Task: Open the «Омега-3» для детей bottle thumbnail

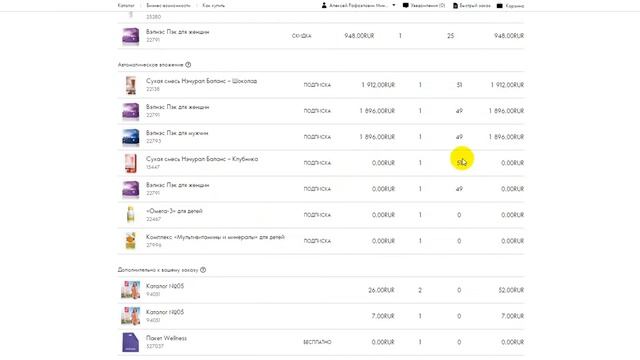Action: click(x=131, y=215)
